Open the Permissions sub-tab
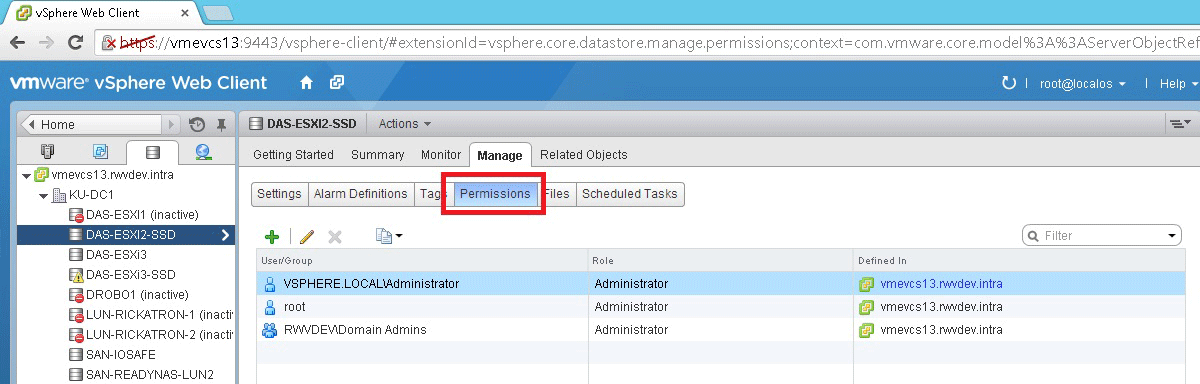This screenshot has width=1200, height=384. click(x=495, y=194)
